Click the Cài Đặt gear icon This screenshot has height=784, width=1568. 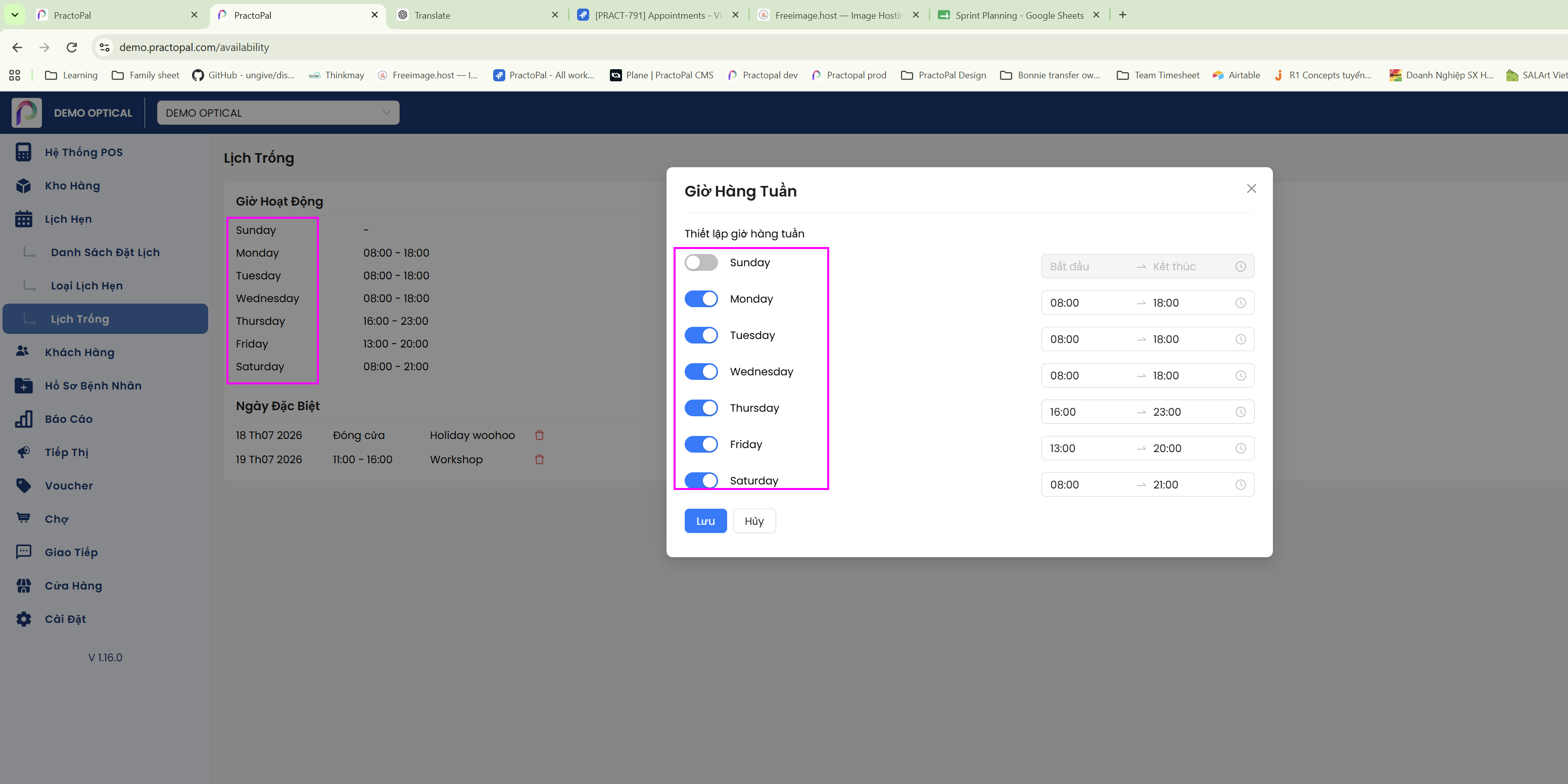pyautogui.click(x=23, y=619)
